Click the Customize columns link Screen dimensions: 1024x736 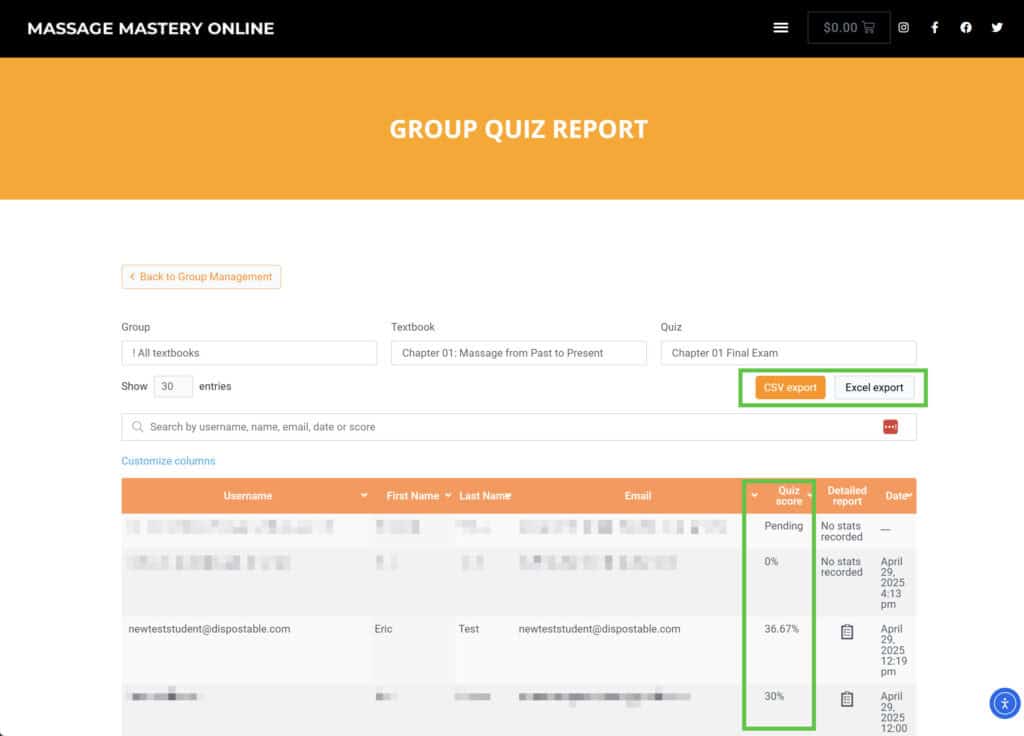pos(168,461)
